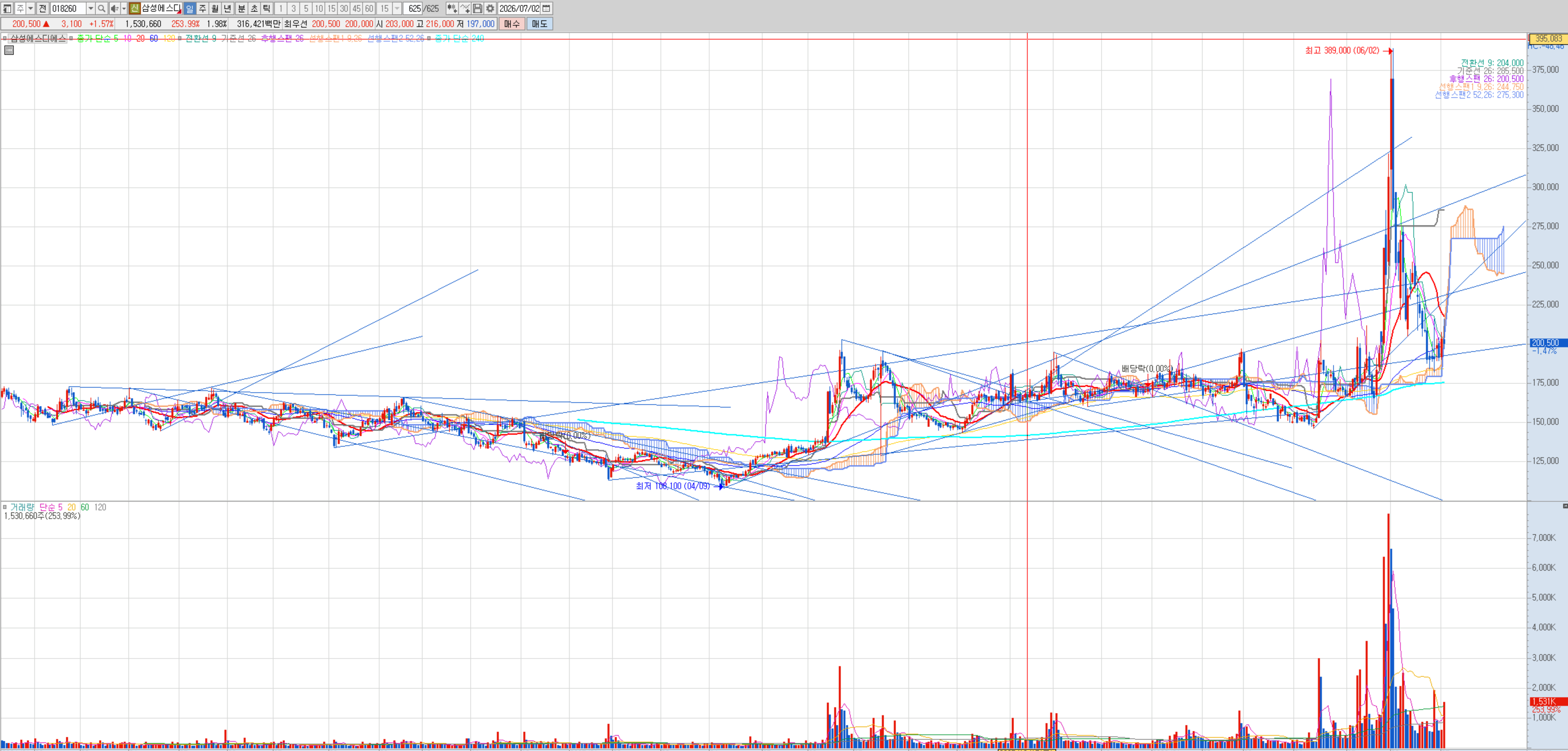Click the 거래량 volume legend label
This screenshot has width=1568, height=751.
(x=22, y=507)
